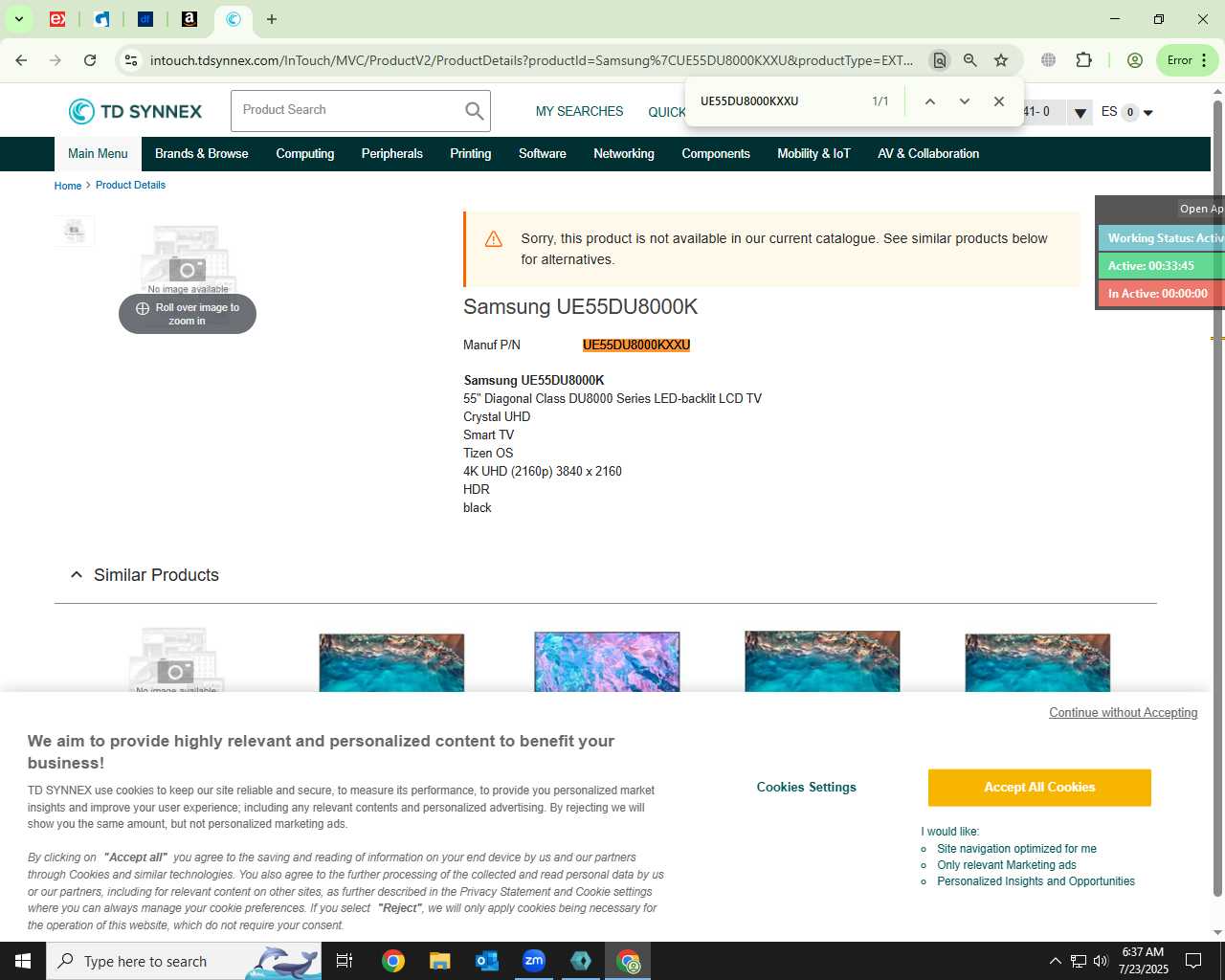Click the Active 00:33:45 timer
Screen dimensions: 1225x980
point(1162,266)
